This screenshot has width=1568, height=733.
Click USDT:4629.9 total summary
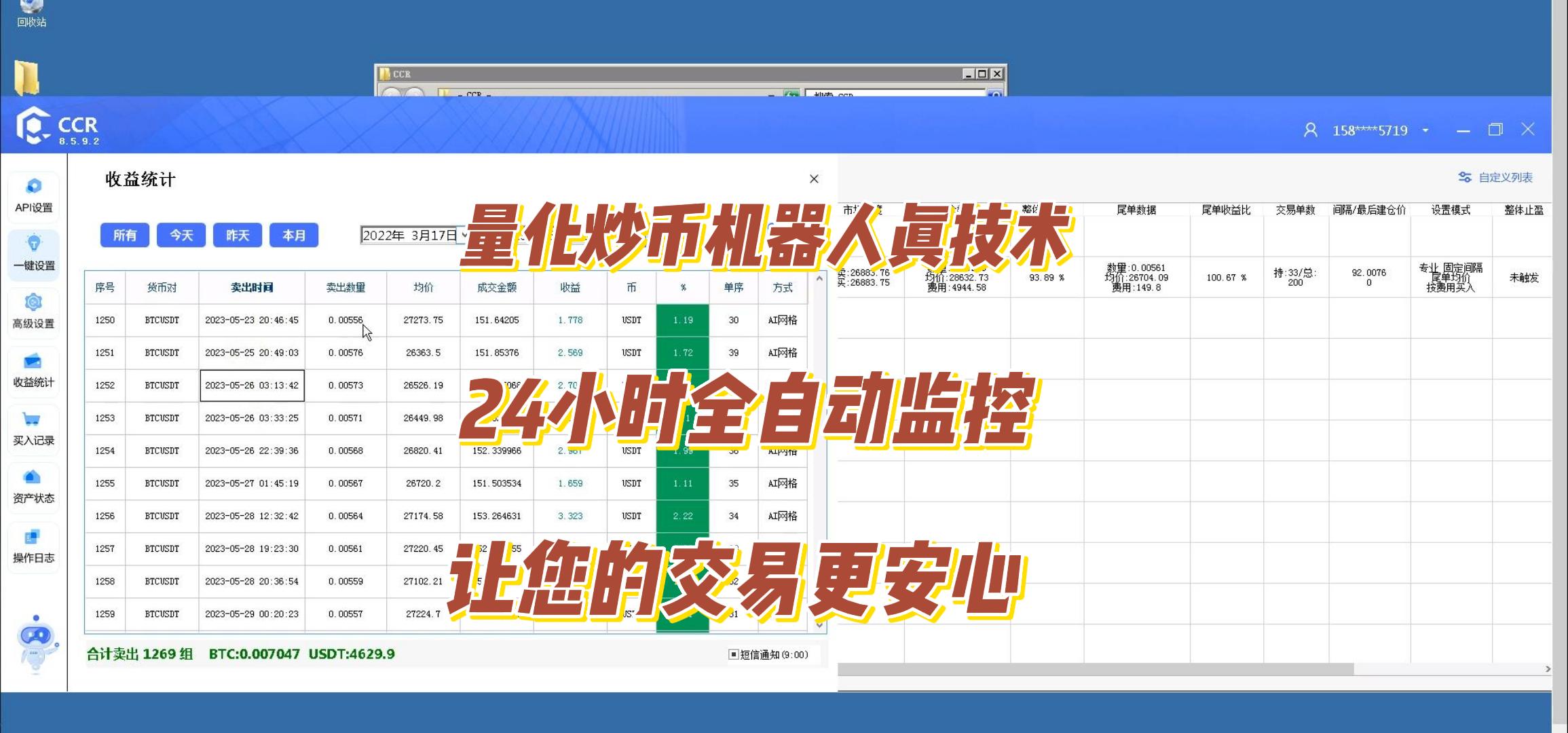tap(352, 654)
